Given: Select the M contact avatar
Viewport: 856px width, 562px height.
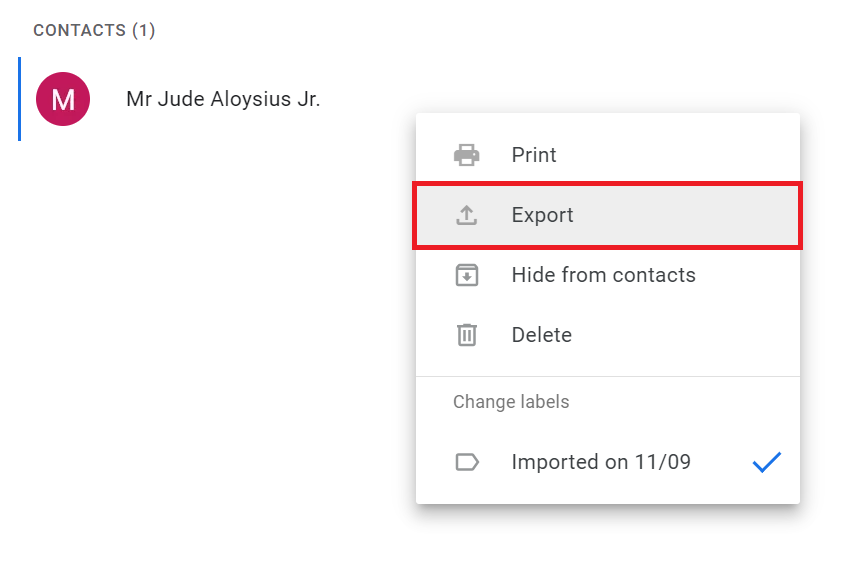Looking at the screenshot, I should point(63,99).
